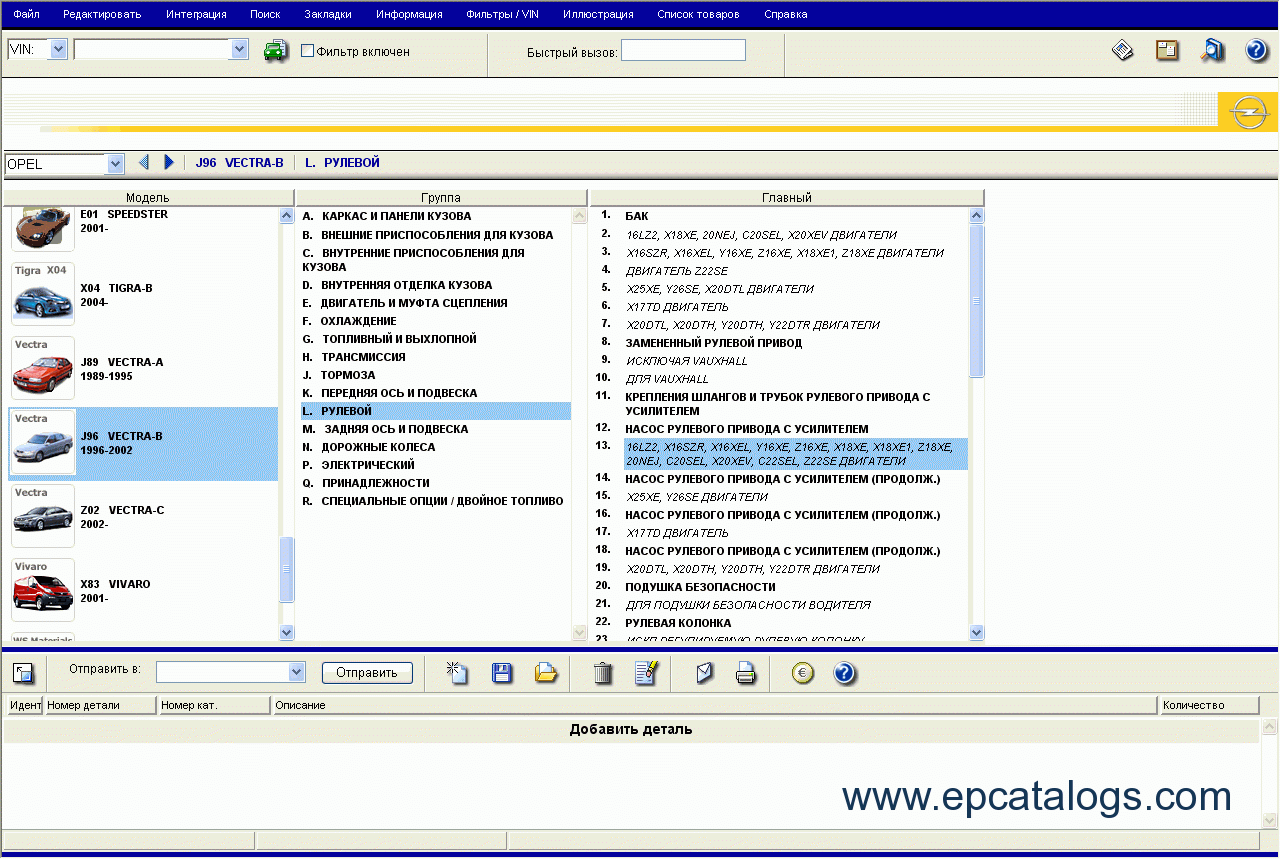Expand the 'Отправить в' dropdown

pos(296,672)
